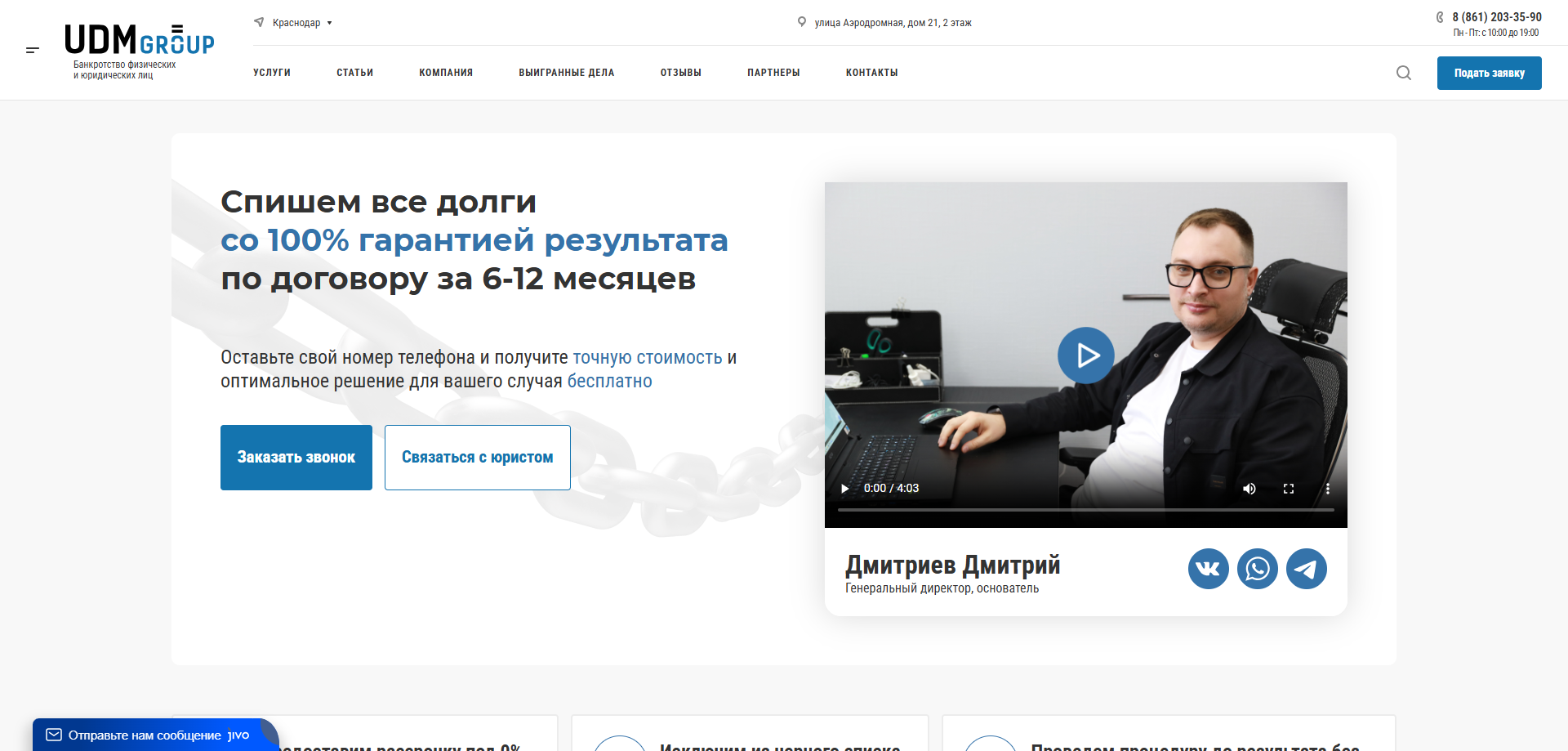Open the hamburger menu beside the logo
The image size is (1568, 751).
[x=33, y=50]
